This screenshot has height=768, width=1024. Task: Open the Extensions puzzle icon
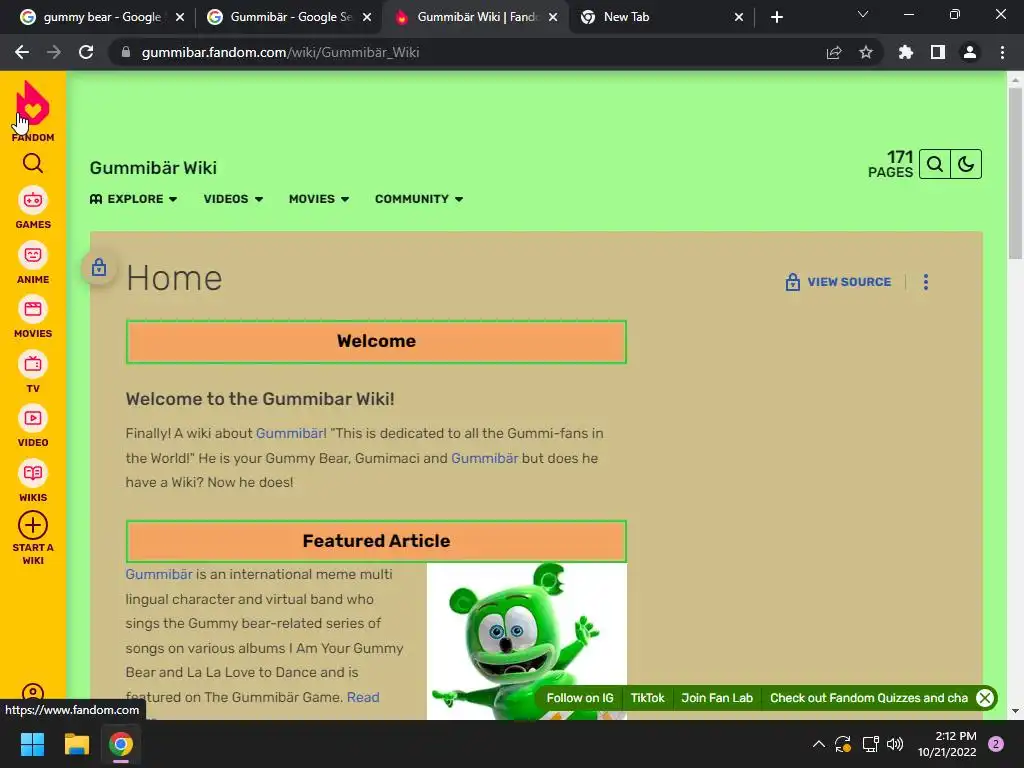(905, 52)
